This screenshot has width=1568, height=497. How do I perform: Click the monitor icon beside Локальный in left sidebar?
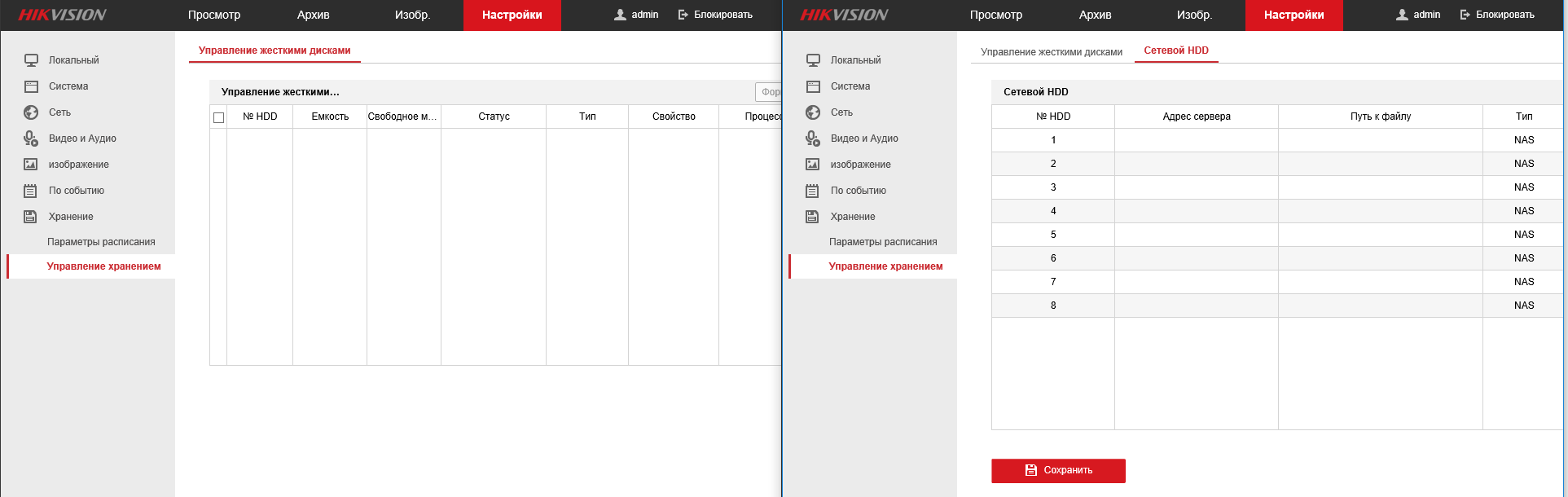click(31, 60)
